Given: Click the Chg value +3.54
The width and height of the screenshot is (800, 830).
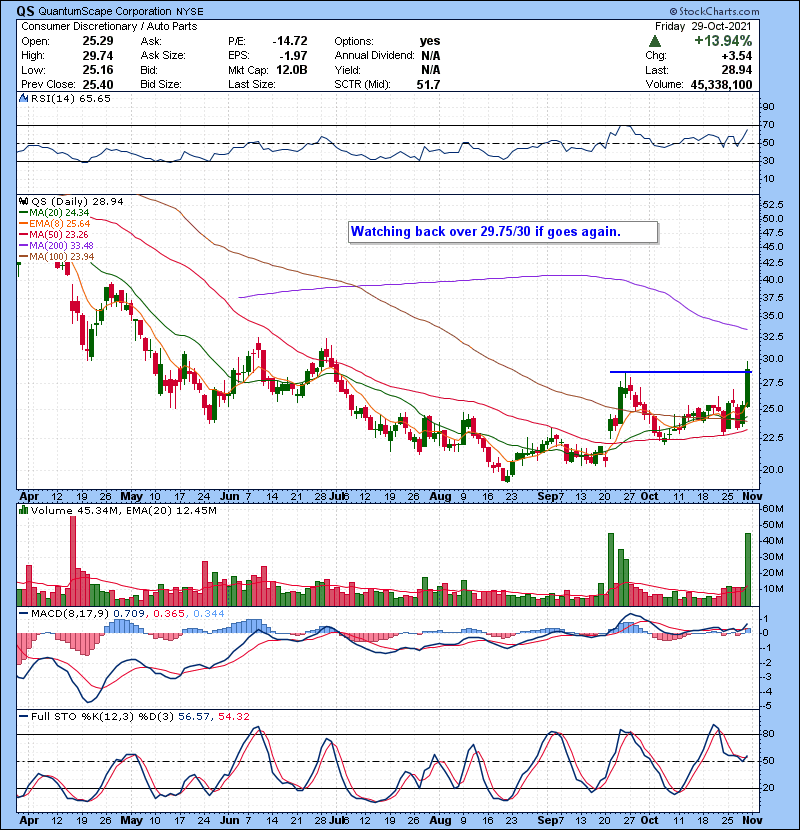Looking at the screenshot, I should coord(736,56).
